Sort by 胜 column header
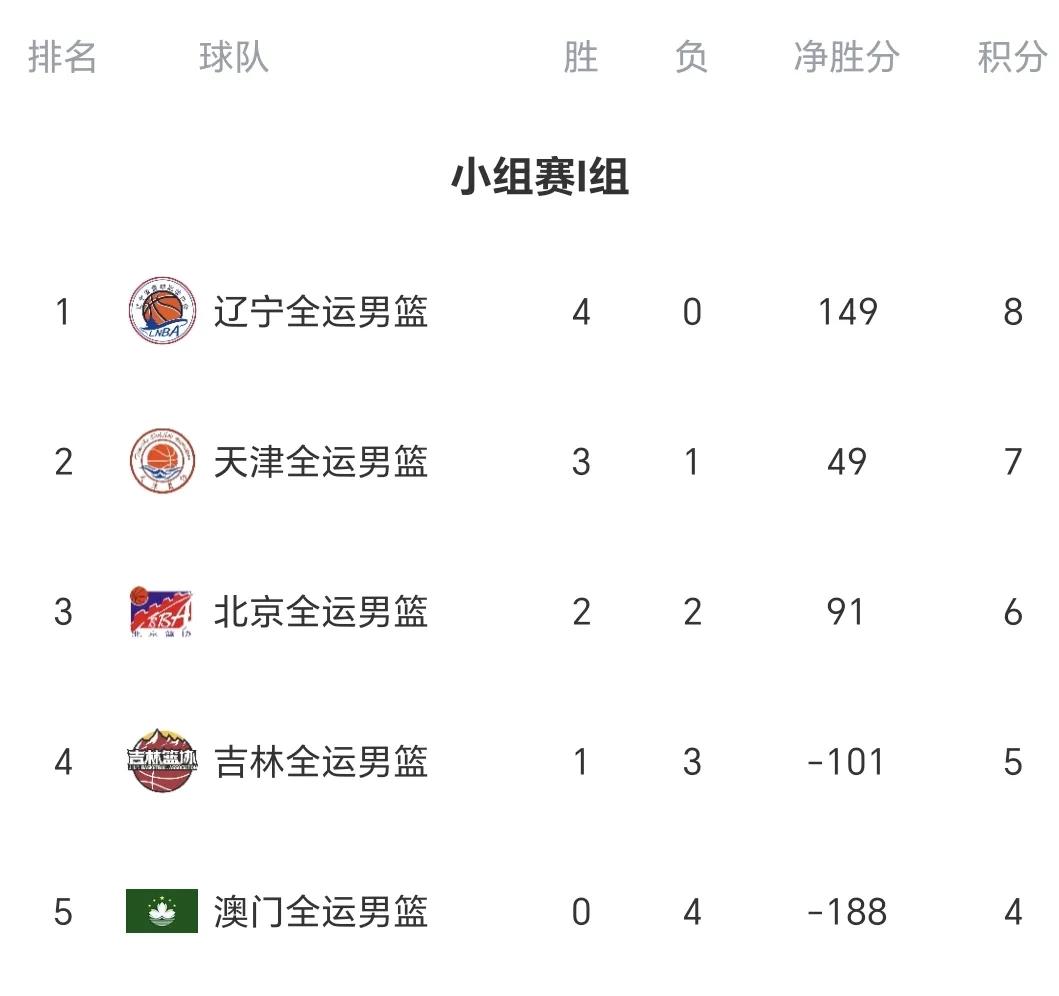The width and height of the screenshot is (1059, 996). tap(580, 57)
